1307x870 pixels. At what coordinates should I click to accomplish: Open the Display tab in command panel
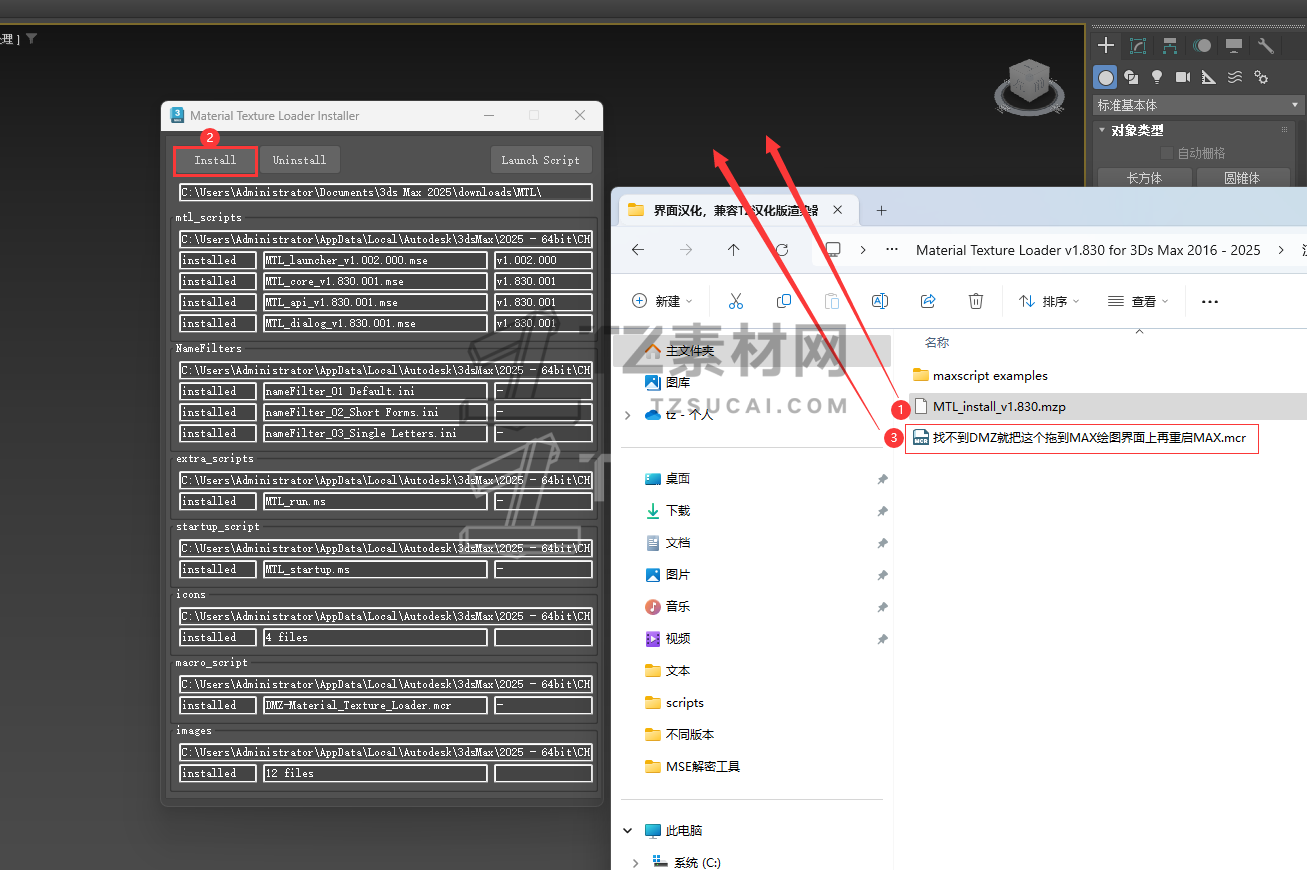click(x=1234, y=45)
